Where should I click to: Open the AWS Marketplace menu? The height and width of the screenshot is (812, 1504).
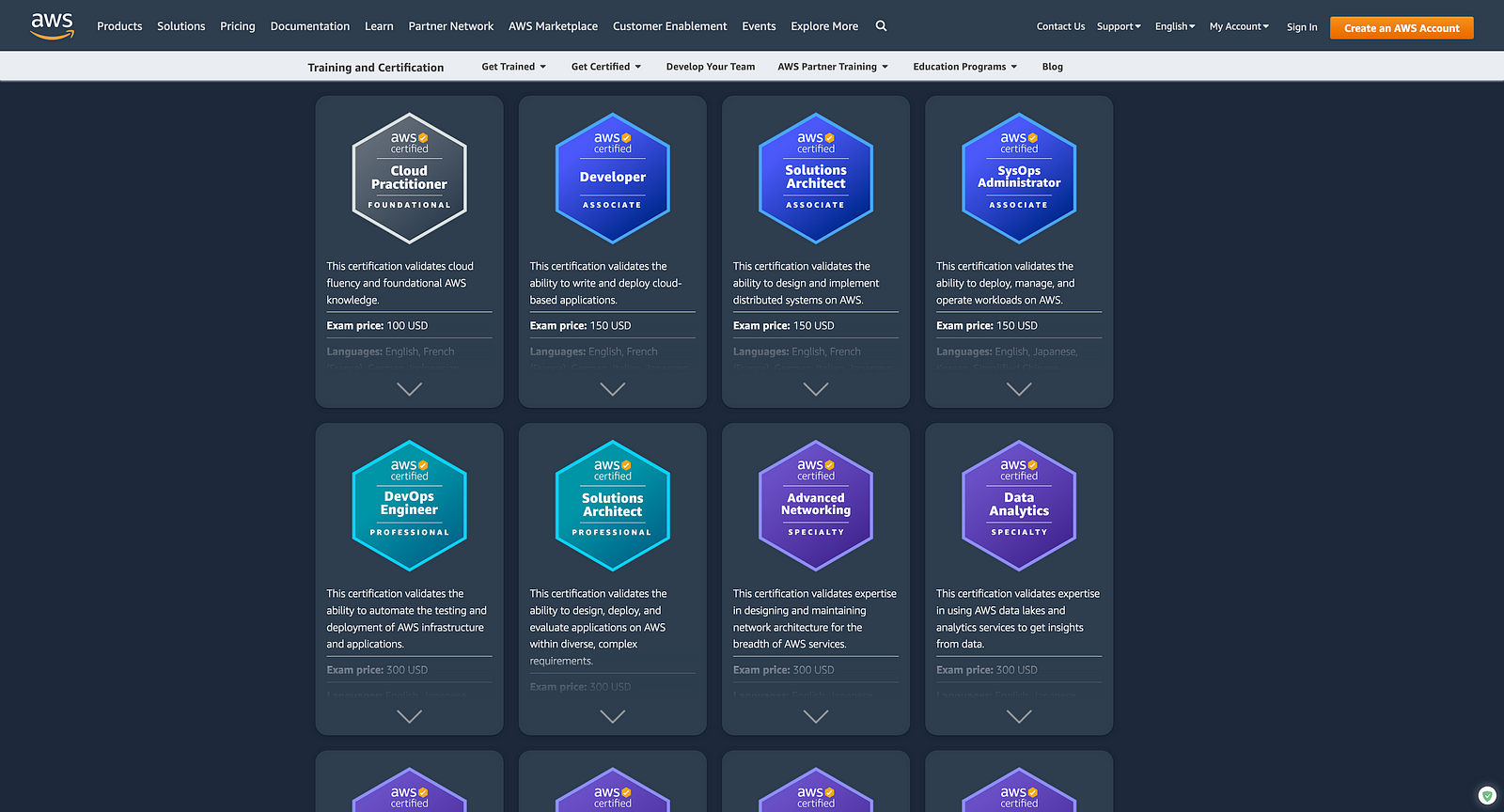554,26
